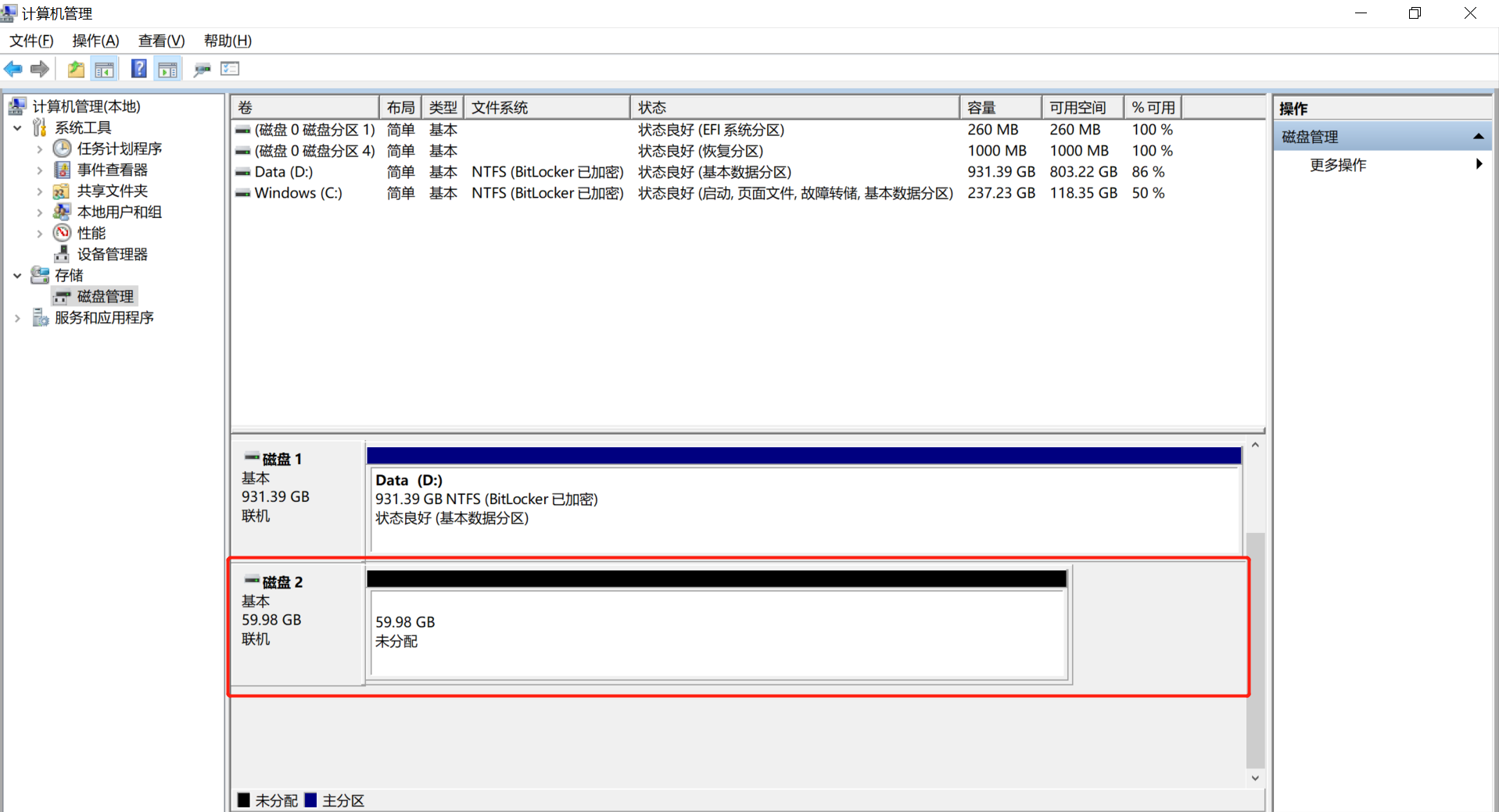Click the Windows (C:) volume icon
The image size is (1499, 812).
[x=243, y=193]
